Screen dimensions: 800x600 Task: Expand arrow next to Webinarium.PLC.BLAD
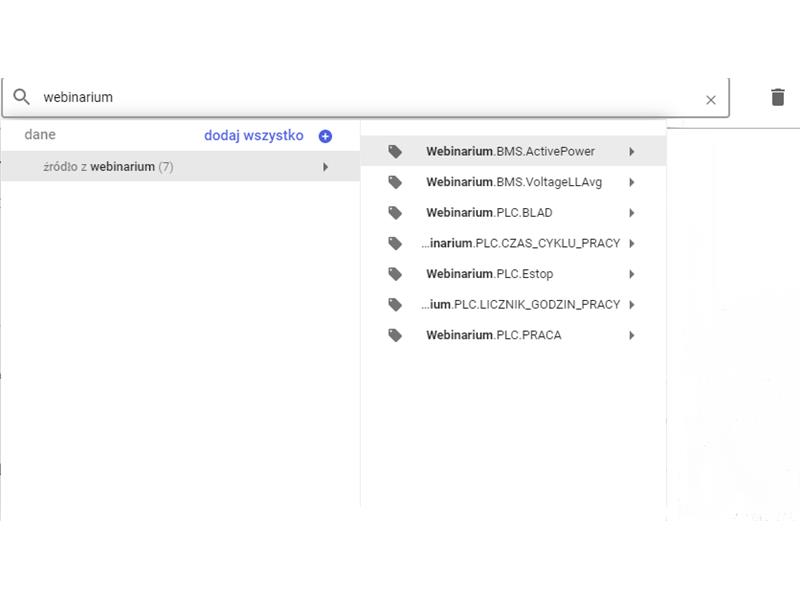[632, 213]
